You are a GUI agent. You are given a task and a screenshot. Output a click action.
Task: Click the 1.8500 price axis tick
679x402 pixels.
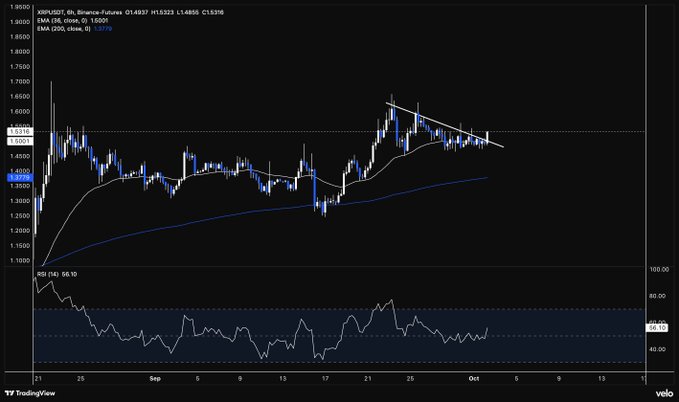click(19, 37)
